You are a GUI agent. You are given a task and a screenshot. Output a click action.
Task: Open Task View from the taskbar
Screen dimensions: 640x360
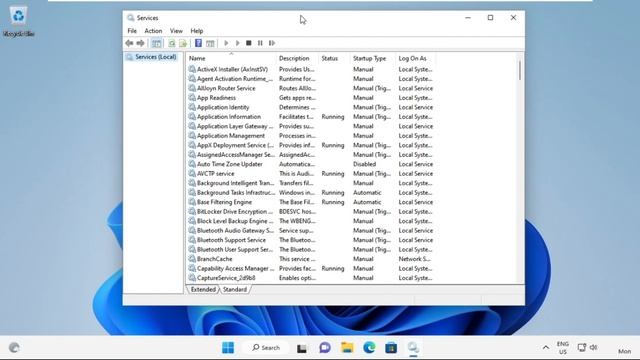[302, 348]
